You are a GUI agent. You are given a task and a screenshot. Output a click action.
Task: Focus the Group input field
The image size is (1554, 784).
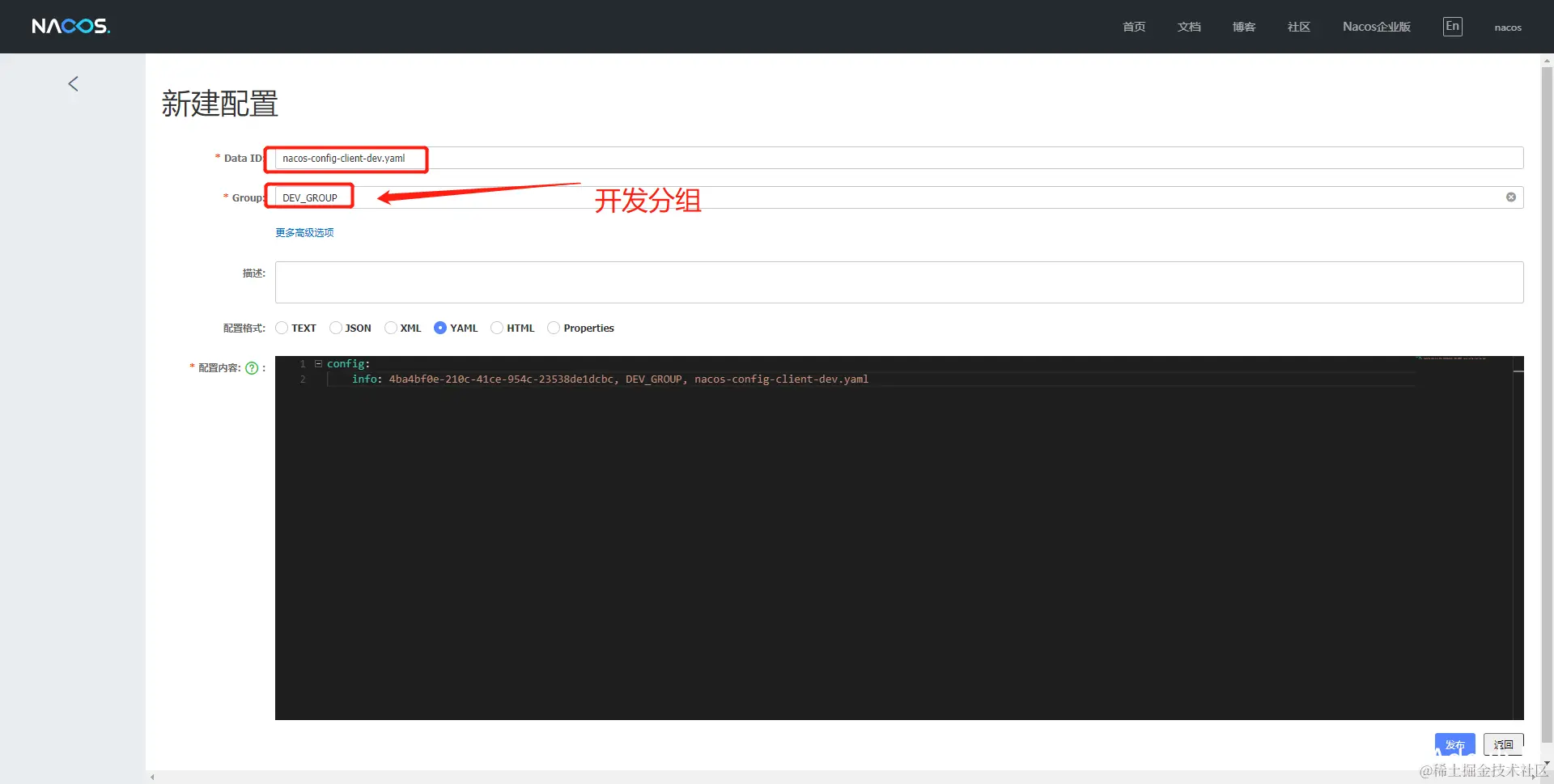(x=899, y=197)
